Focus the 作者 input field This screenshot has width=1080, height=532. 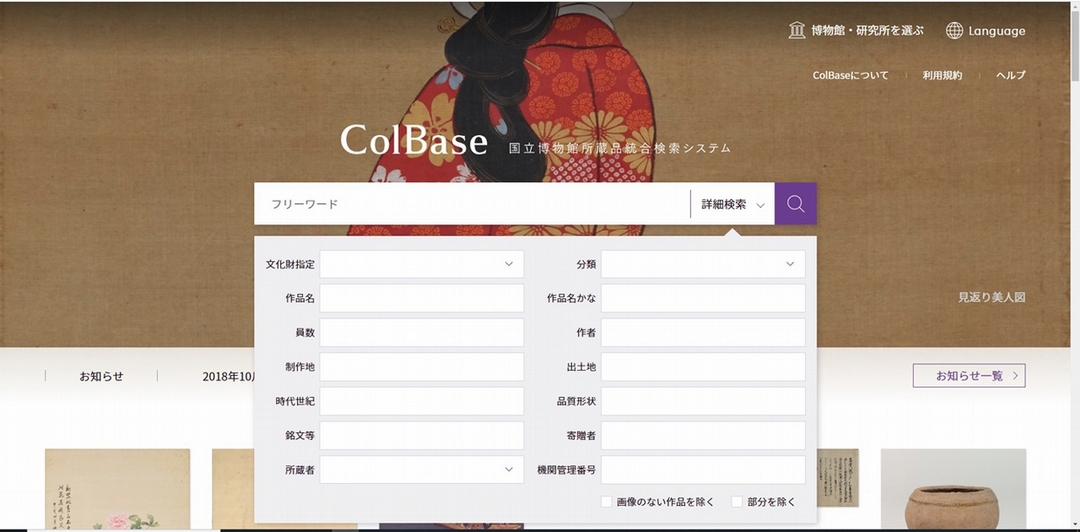point(703,332)
